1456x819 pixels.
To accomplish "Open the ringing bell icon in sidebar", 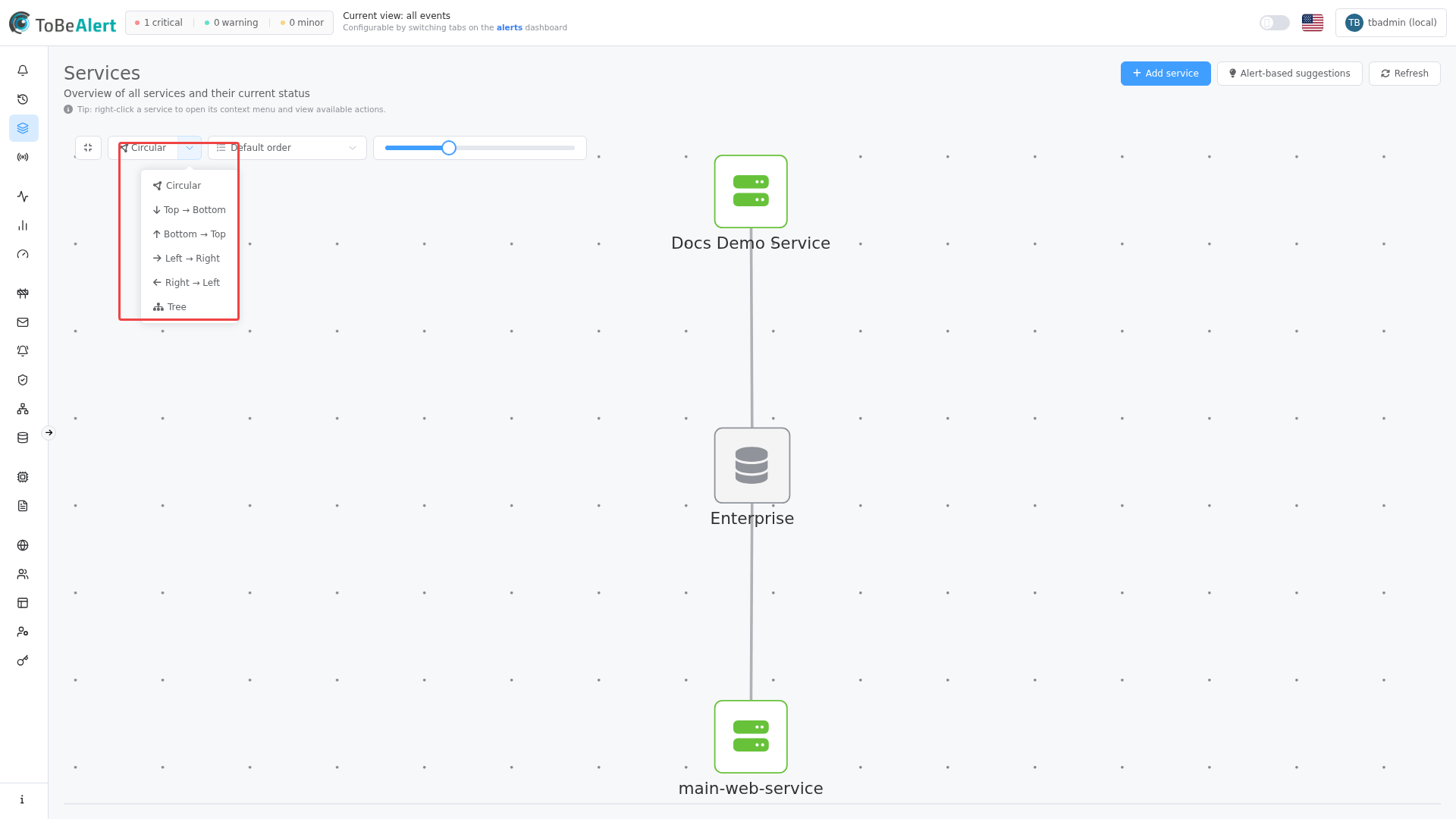I will 23,351.
